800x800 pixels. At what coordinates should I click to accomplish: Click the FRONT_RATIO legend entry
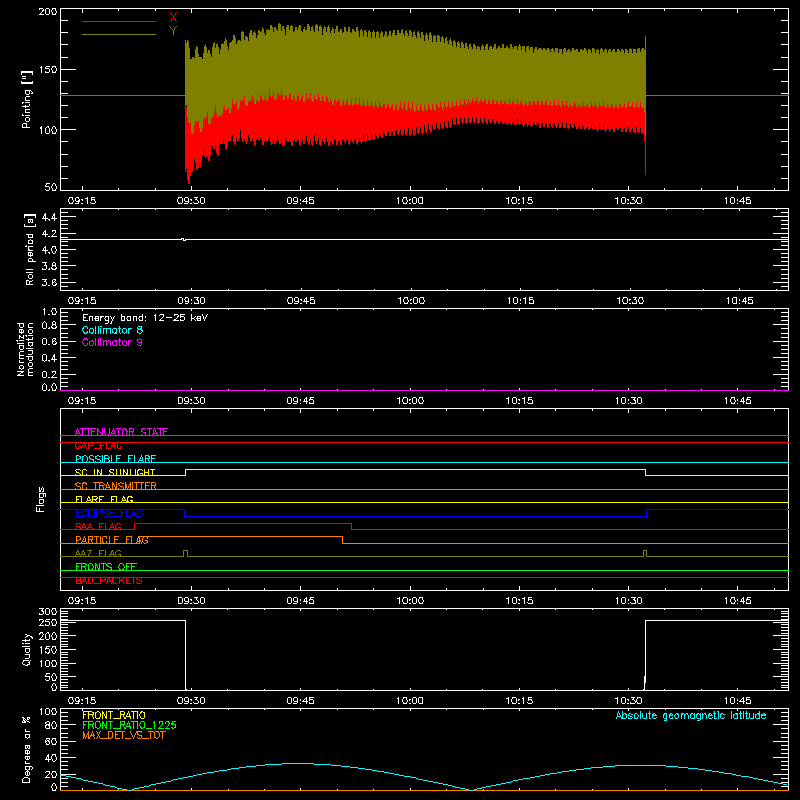pos(114,715)
